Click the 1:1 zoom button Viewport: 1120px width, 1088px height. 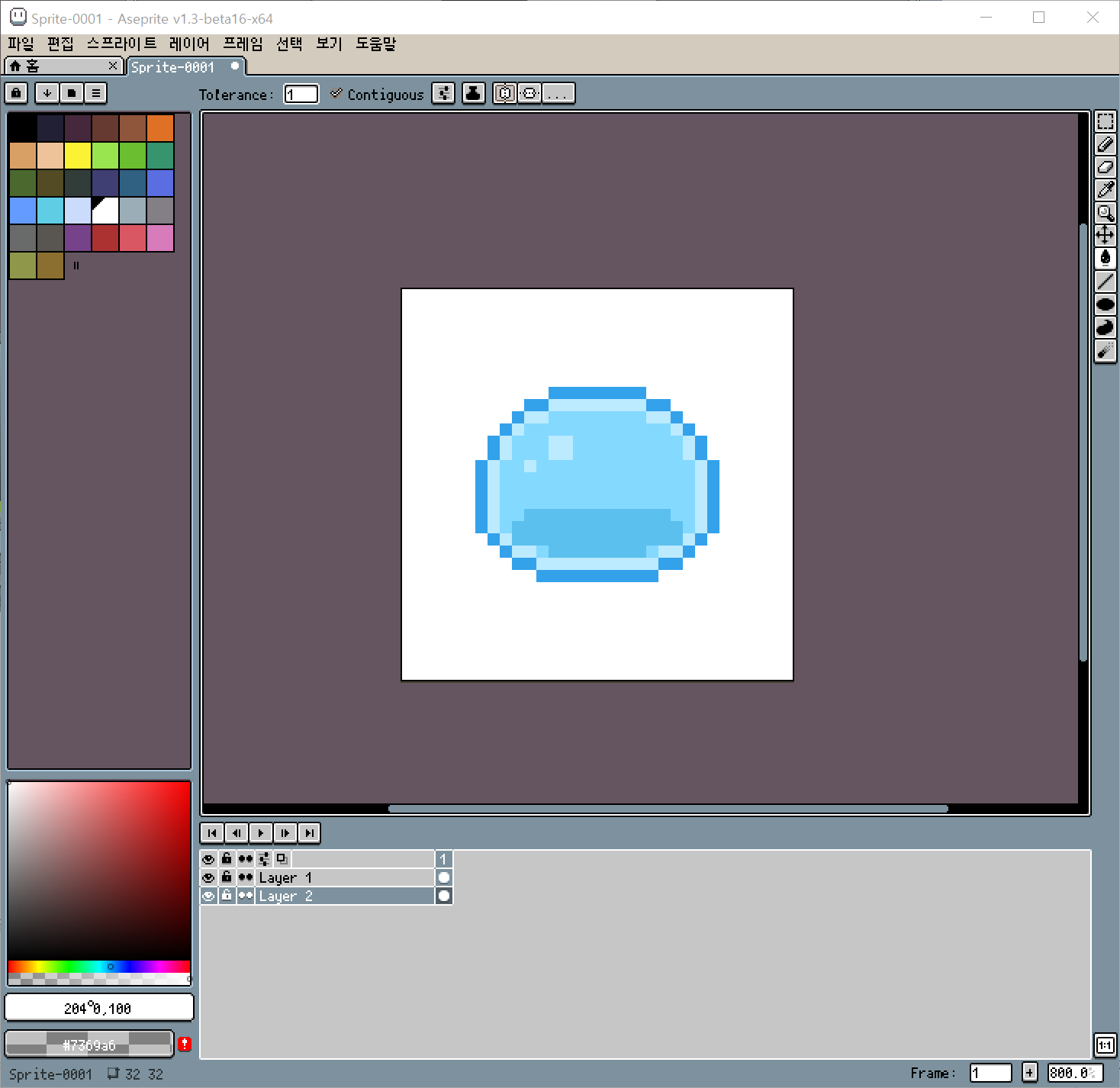(1105, 1045)
